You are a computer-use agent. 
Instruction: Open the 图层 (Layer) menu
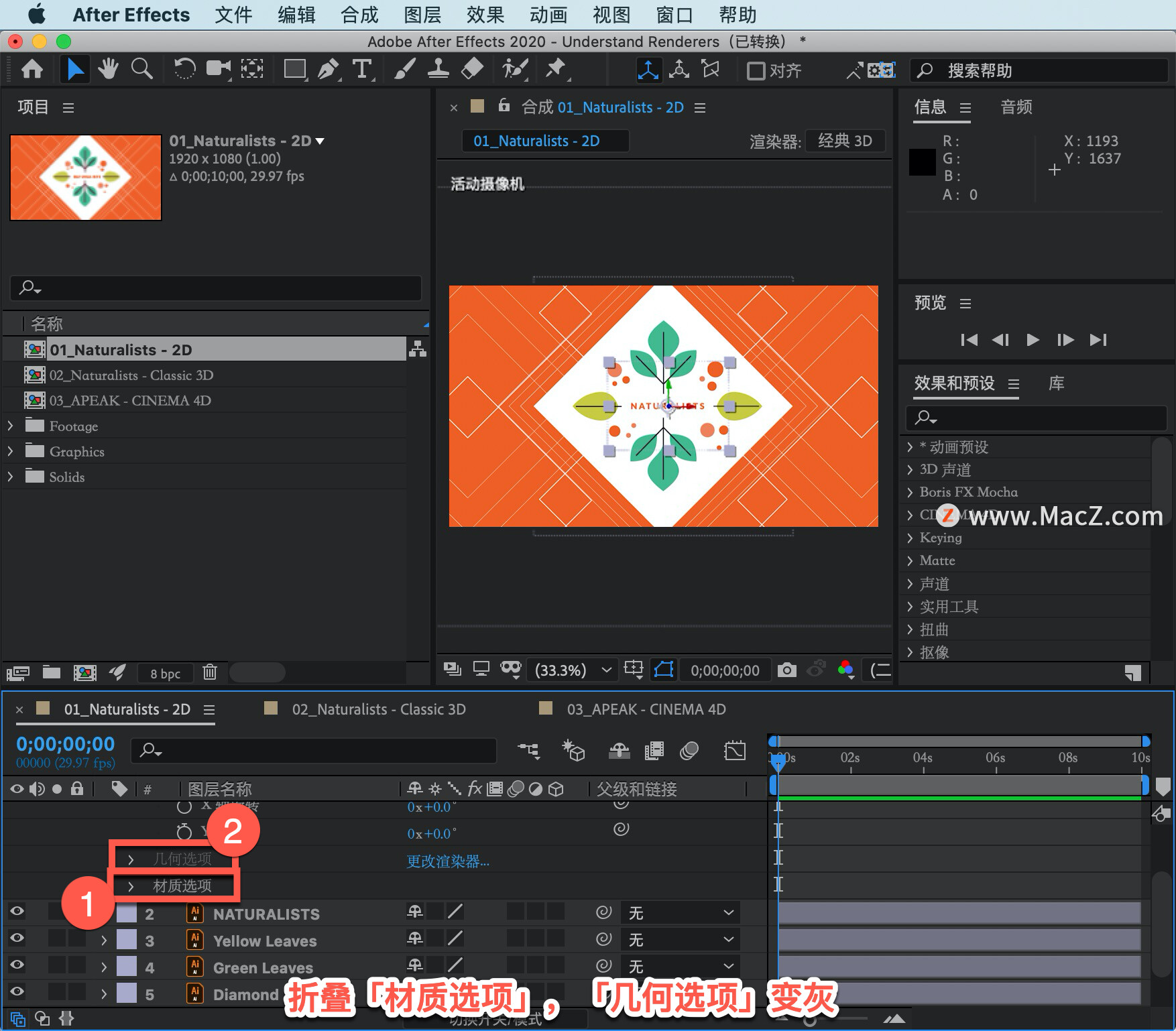click(422, 15)
